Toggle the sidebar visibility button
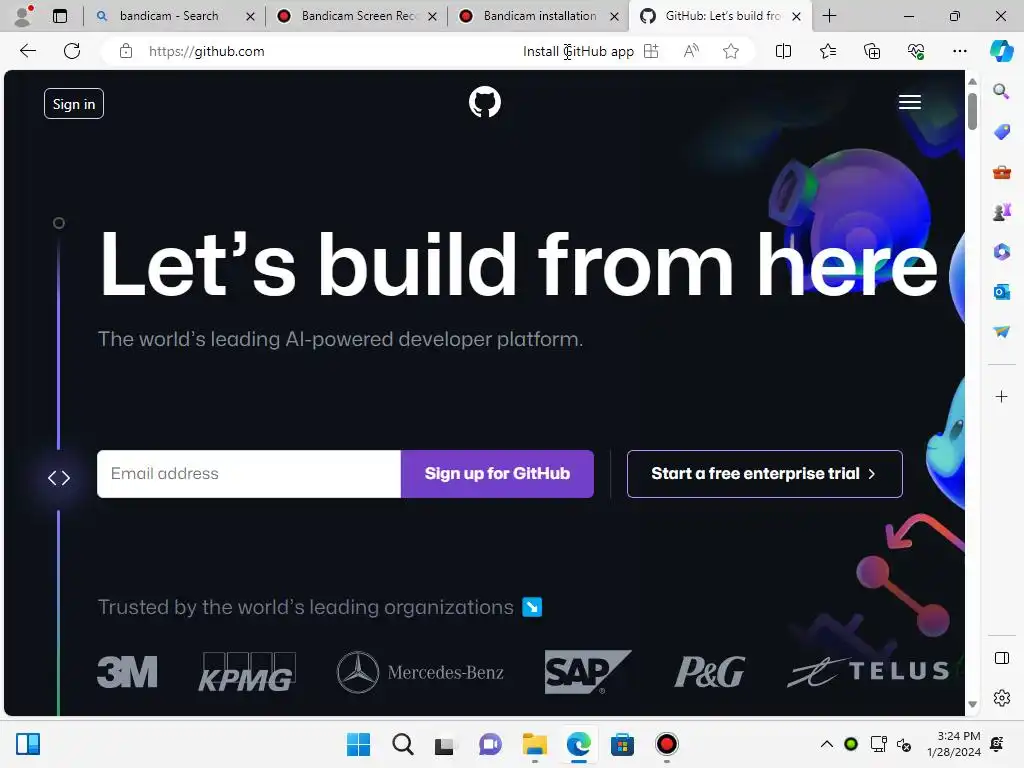 [x=1001, y=658]
